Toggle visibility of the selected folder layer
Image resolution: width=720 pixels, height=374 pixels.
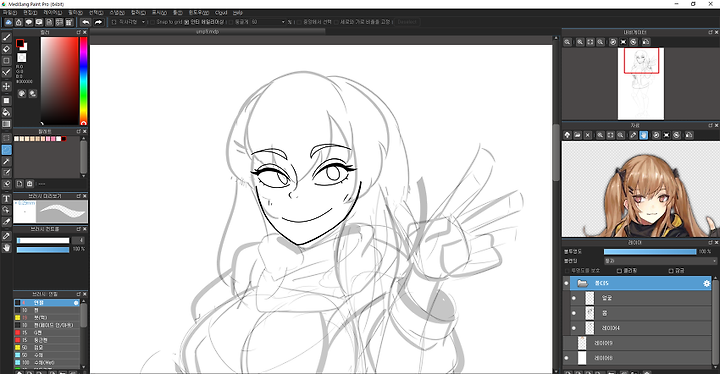pyautogui.click(x=566, y=283)
